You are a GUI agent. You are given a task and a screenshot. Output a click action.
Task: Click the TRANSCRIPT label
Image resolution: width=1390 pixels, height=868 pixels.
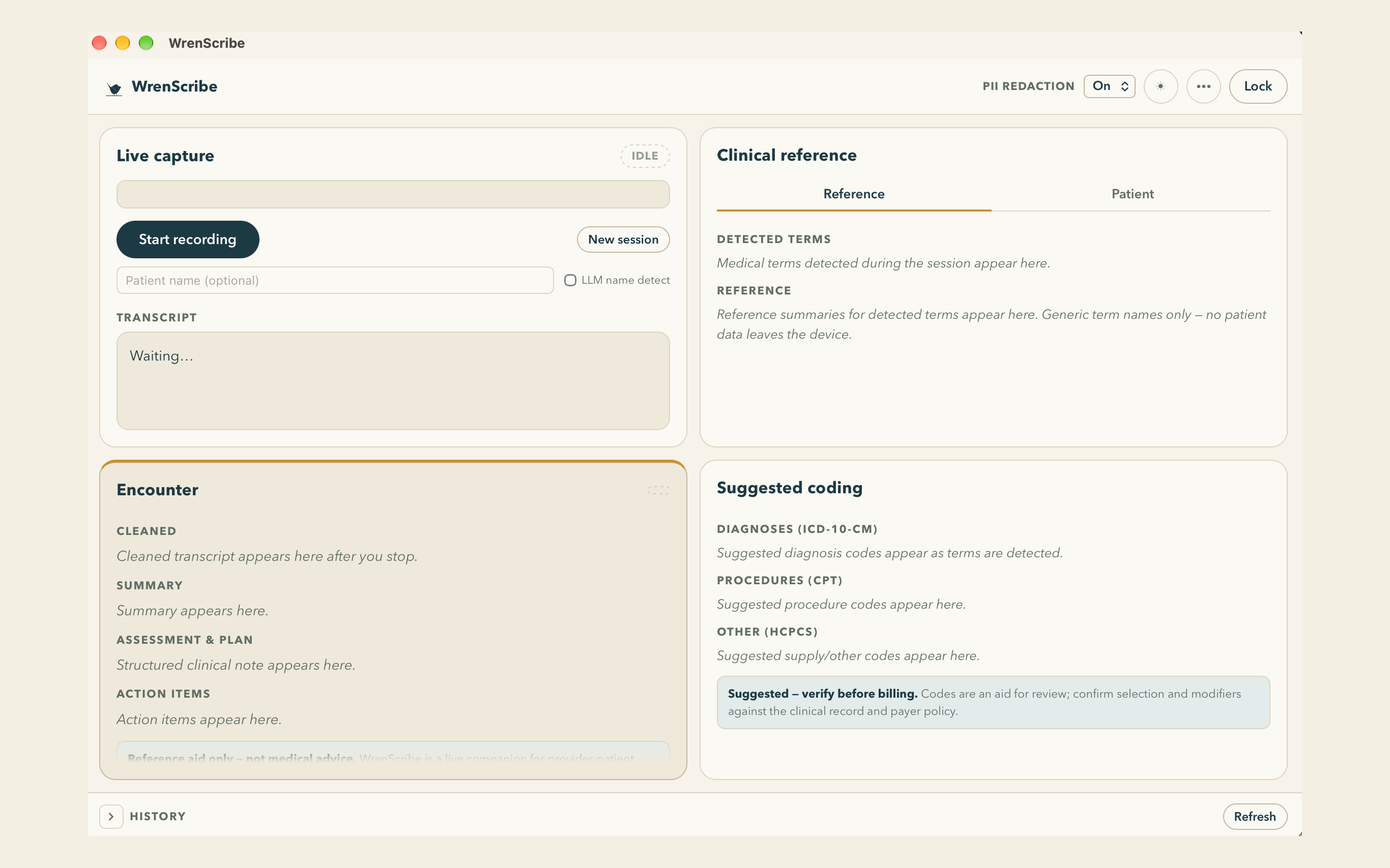tap(156, 317)
